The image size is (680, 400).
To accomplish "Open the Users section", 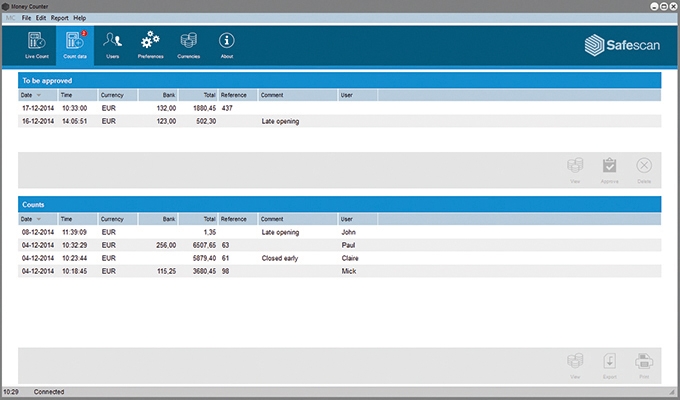I will pos(113,45).
